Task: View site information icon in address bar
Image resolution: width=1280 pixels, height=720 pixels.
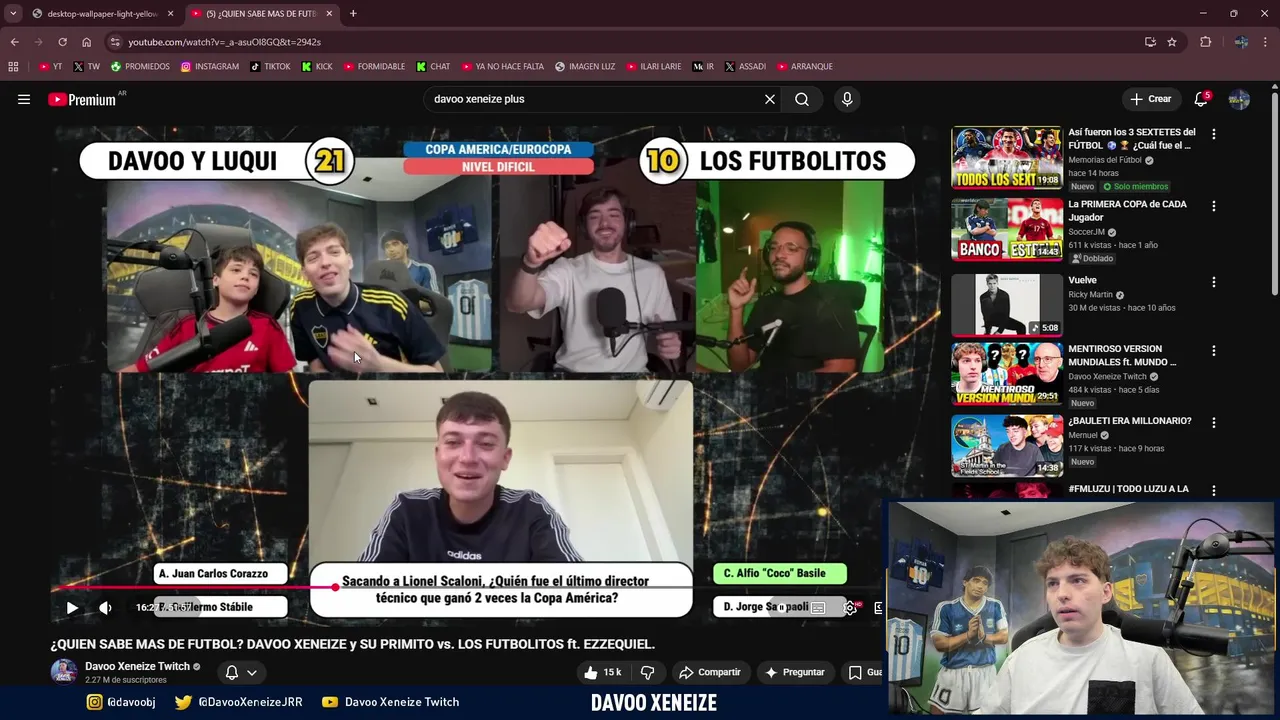Action: (x=115, y=42)
